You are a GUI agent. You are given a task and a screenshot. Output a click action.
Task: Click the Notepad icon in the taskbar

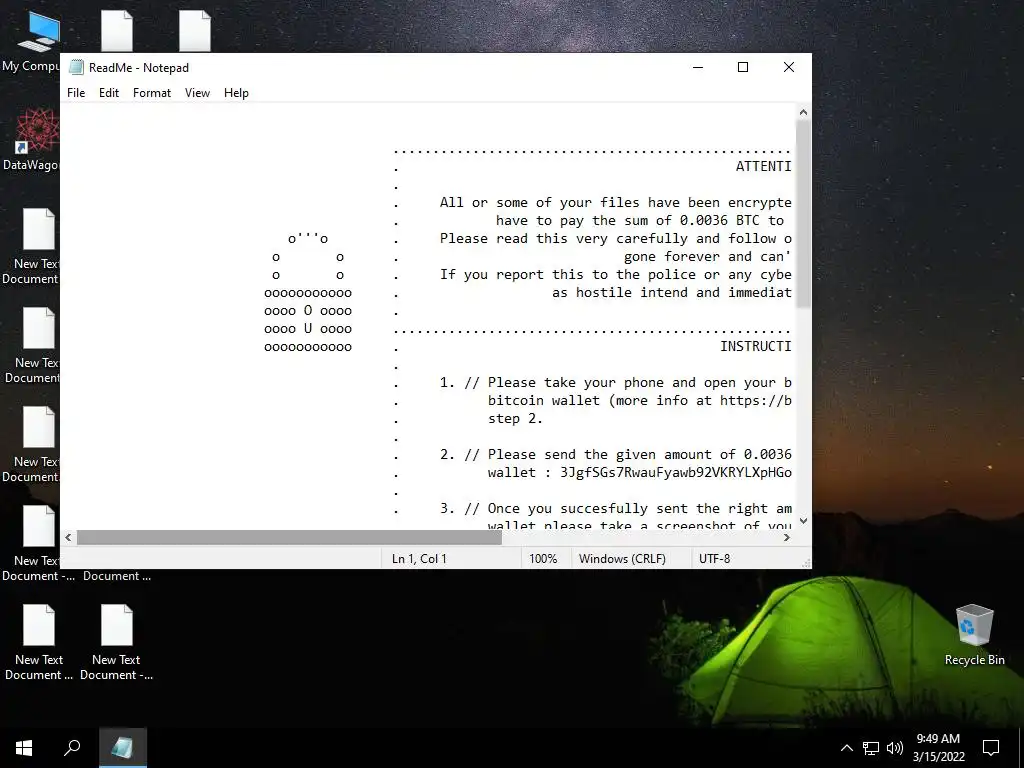[x=123, y=748]
